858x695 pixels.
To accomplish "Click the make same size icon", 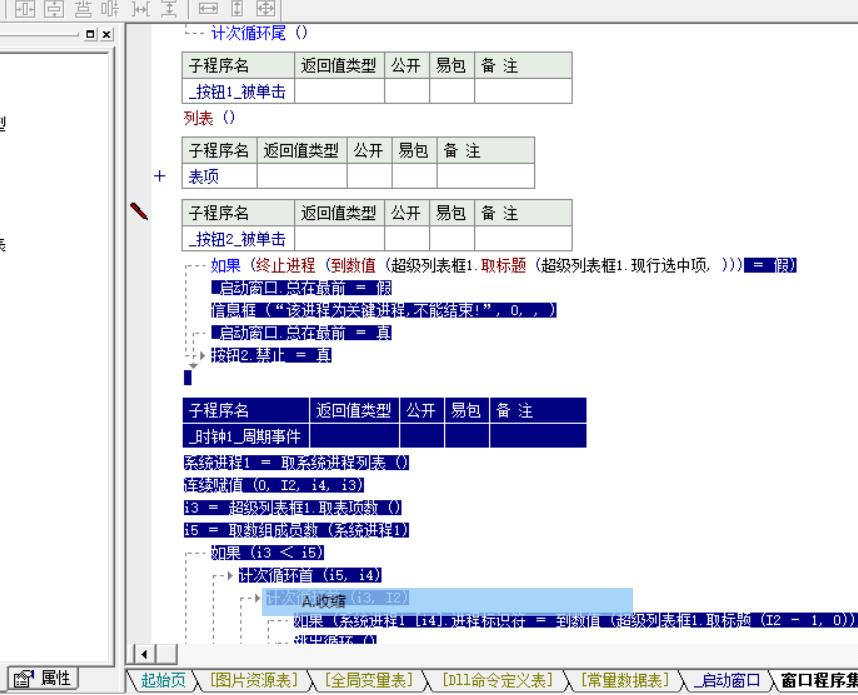I will (266, 8).
